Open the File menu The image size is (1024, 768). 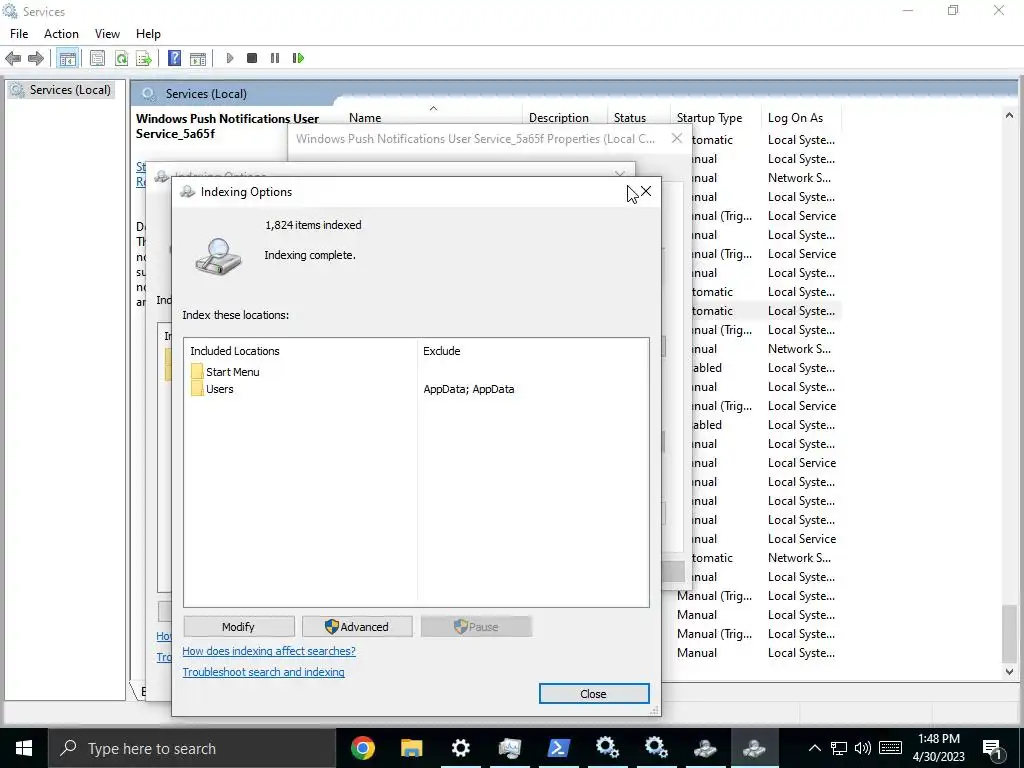pyautogui.click(x=19, y=34)
